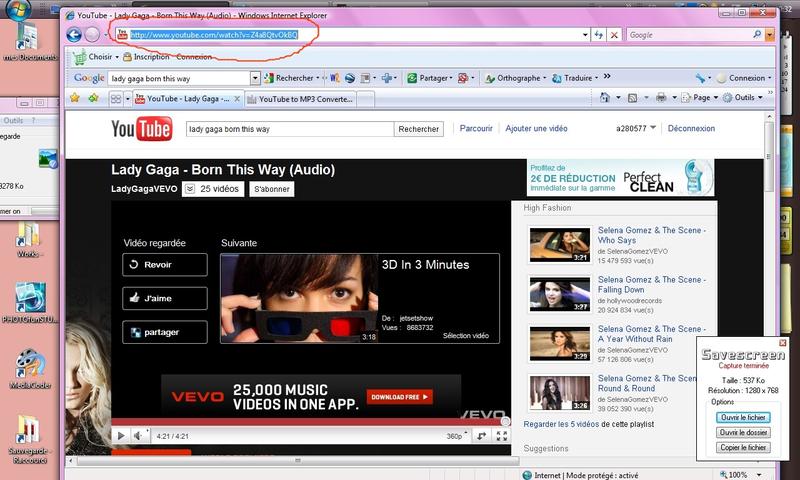The image size is (800, 480).
Task: Click the YouTube search input field
Action: (289, 129)
